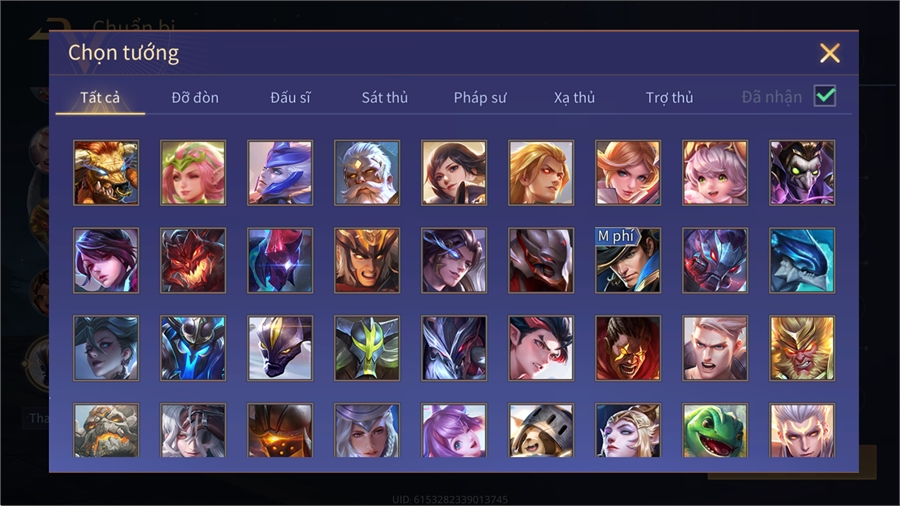Screen dimensions: 900x506
Task: Choose the white-bearded old man hero
Action: [x=367, y=173]
